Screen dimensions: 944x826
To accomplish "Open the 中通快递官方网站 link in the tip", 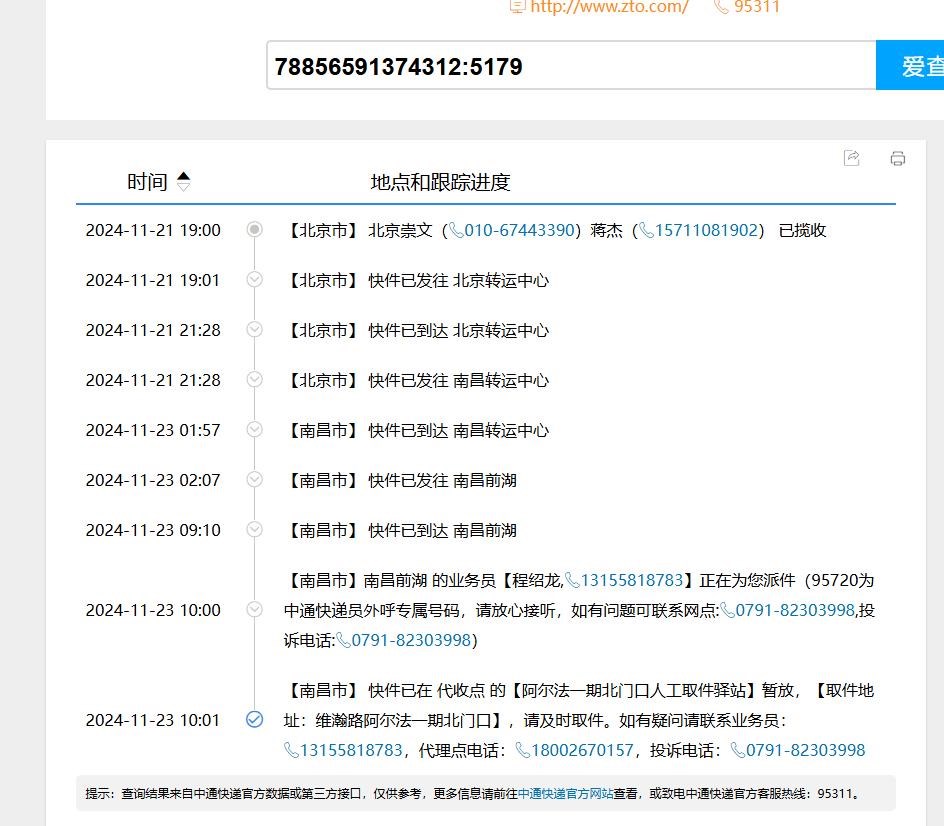I will [x=565, y=793].
